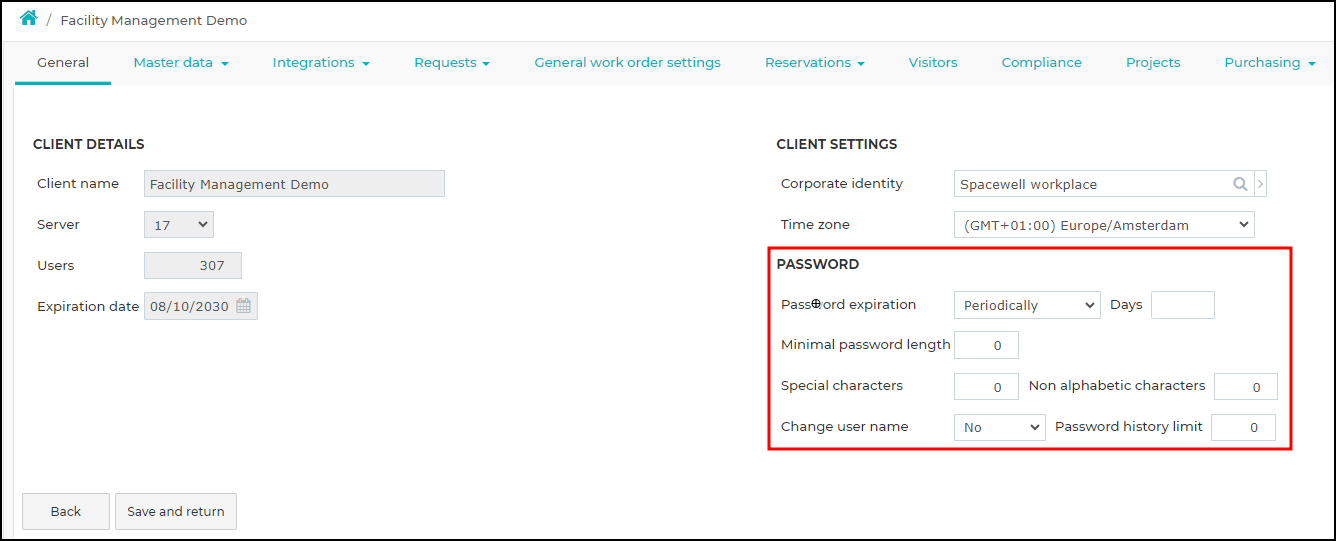Open the Purchasing menu
The height and width of the screenshot is (541, 1336).
coord(1270,63)
